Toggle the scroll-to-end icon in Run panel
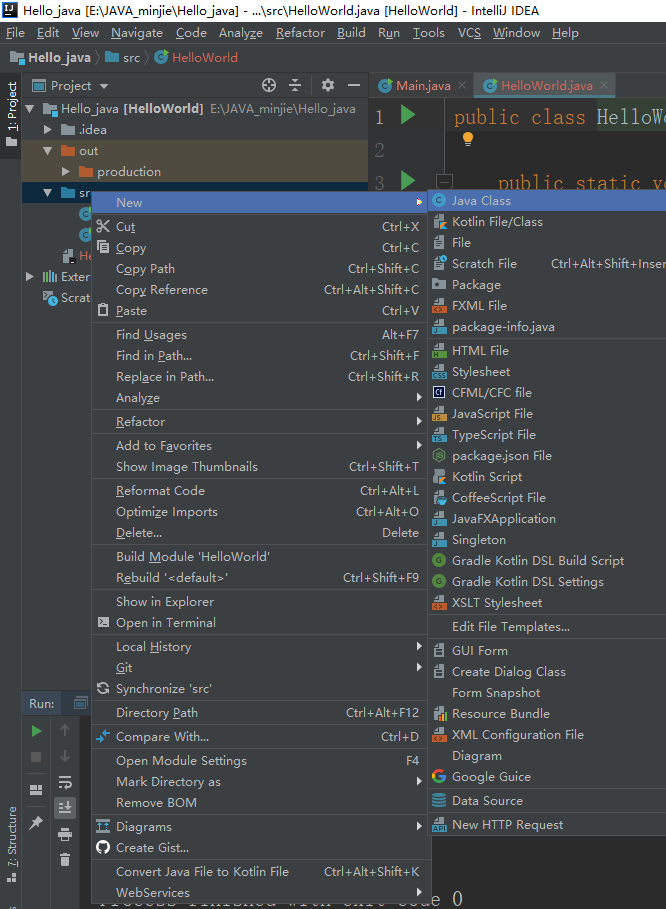The height and width of the screenshot is (909, 666). click(x=65, y=807)
